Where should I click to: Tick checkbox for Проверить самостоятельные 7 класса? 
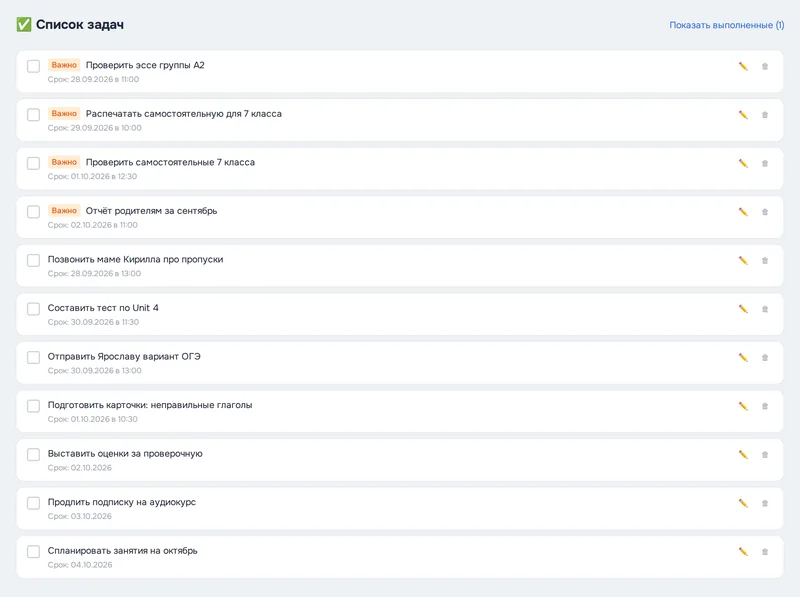pyautogui.click(x=33, y=163)
